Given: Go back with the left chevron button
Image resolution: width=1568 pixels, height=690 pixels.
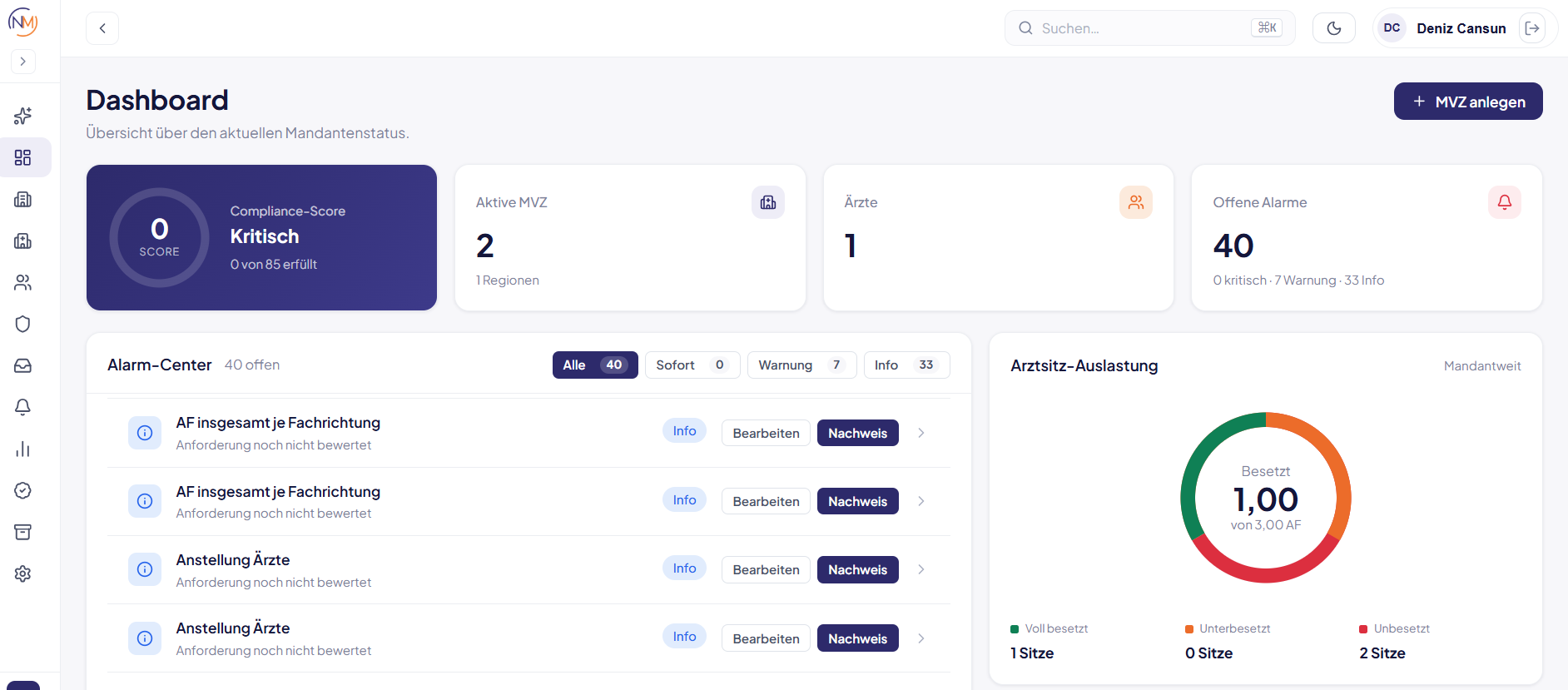Looking at the screenshot, I should pos(102,28).
